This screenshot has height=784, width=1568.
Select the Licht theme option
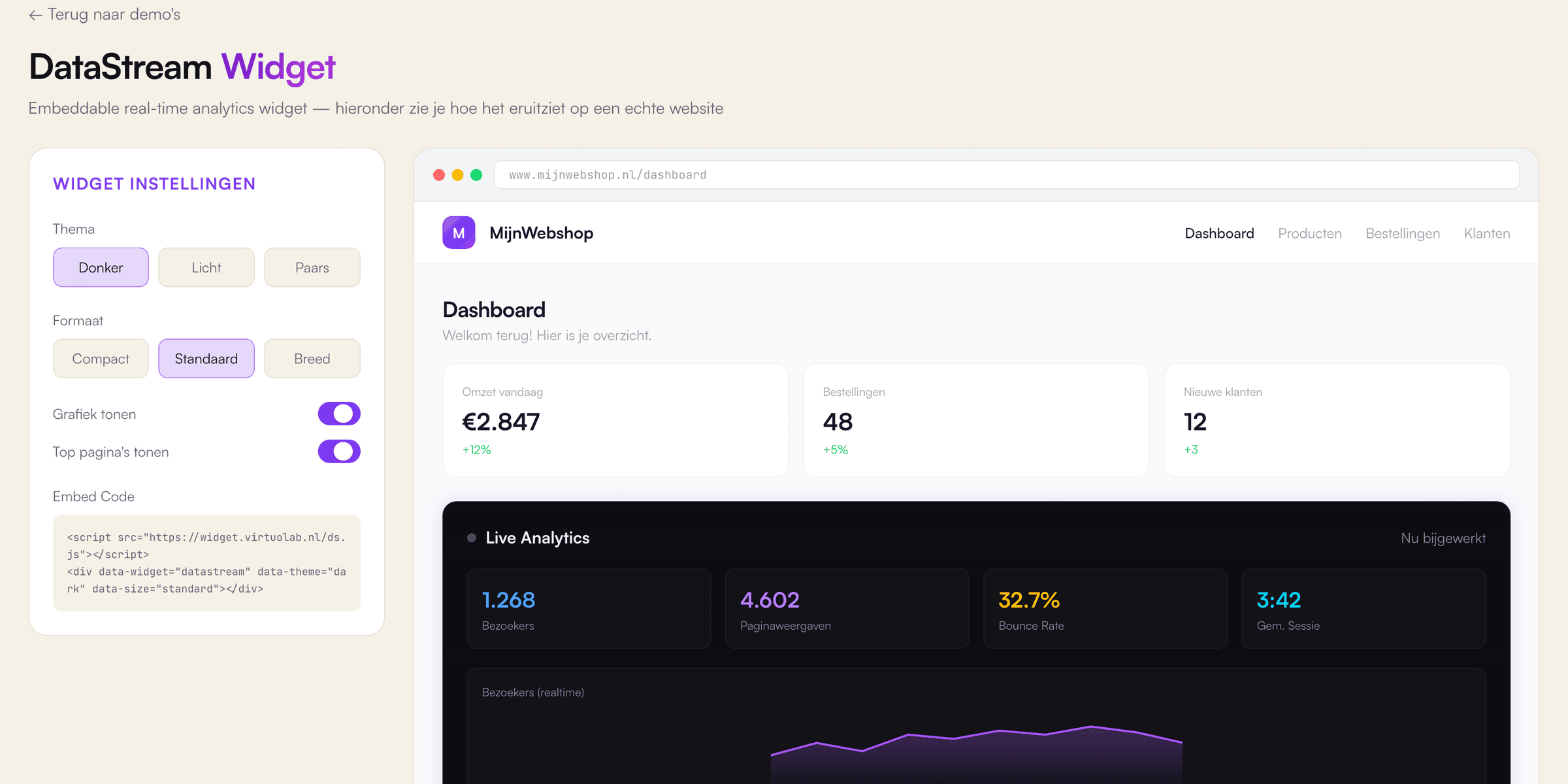206,267
